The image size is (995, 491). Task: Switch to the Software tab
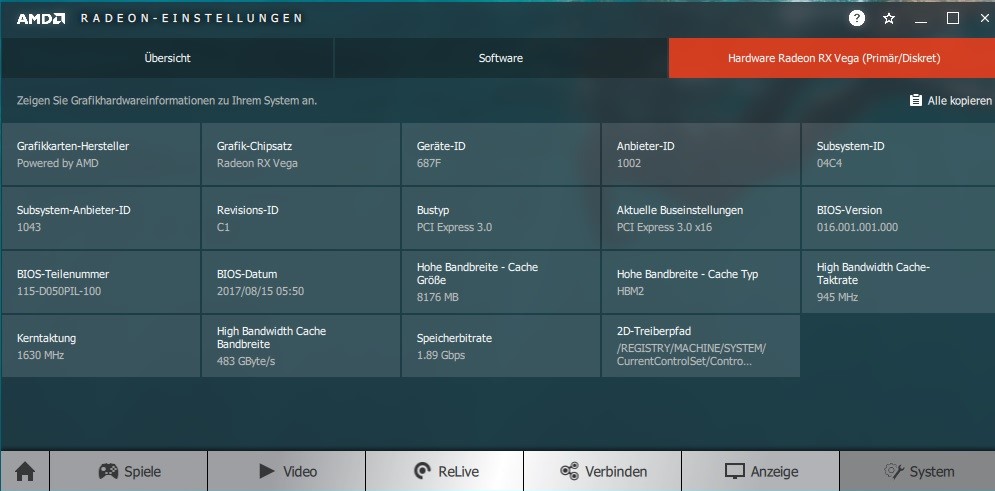(501, 58)
